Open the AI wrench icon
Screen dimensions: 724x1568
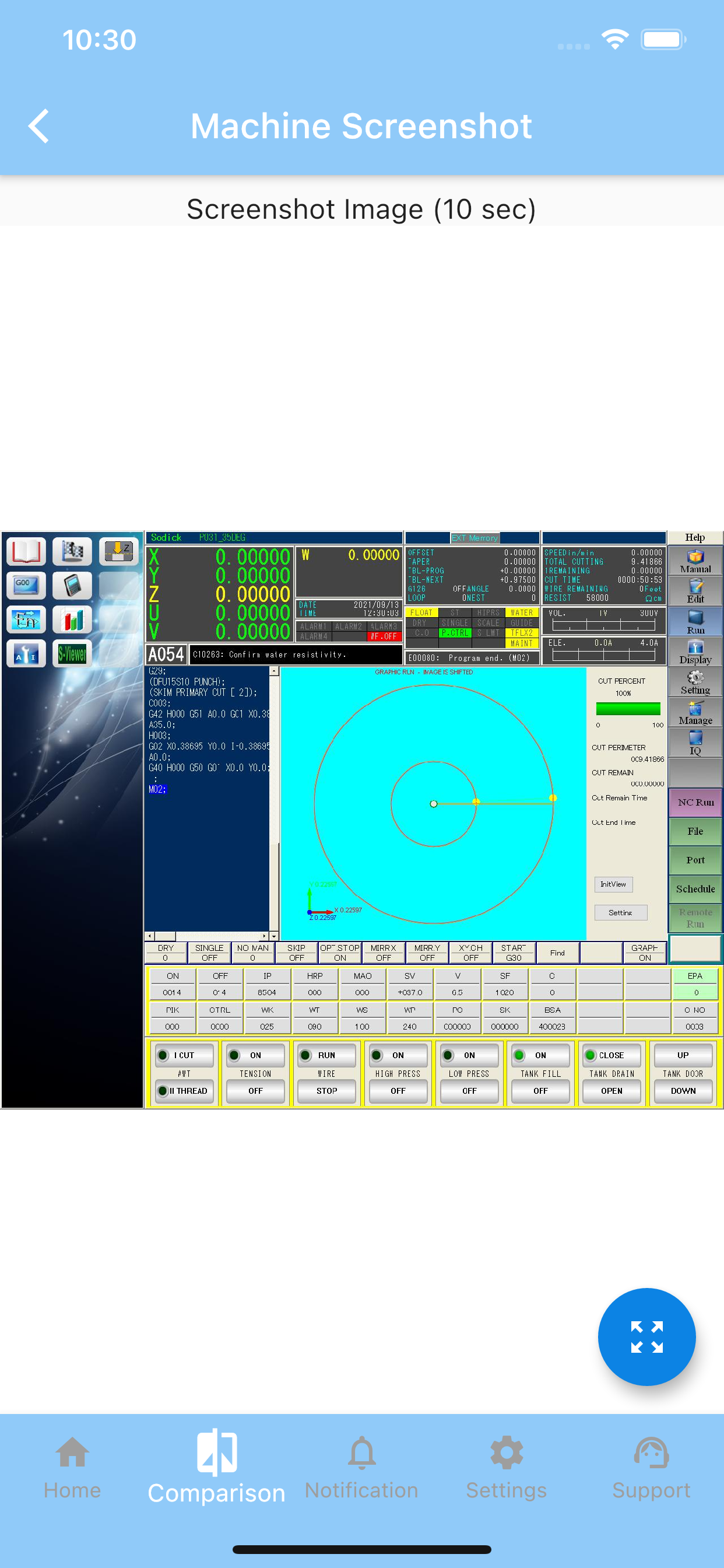click(x=26, y=654)
